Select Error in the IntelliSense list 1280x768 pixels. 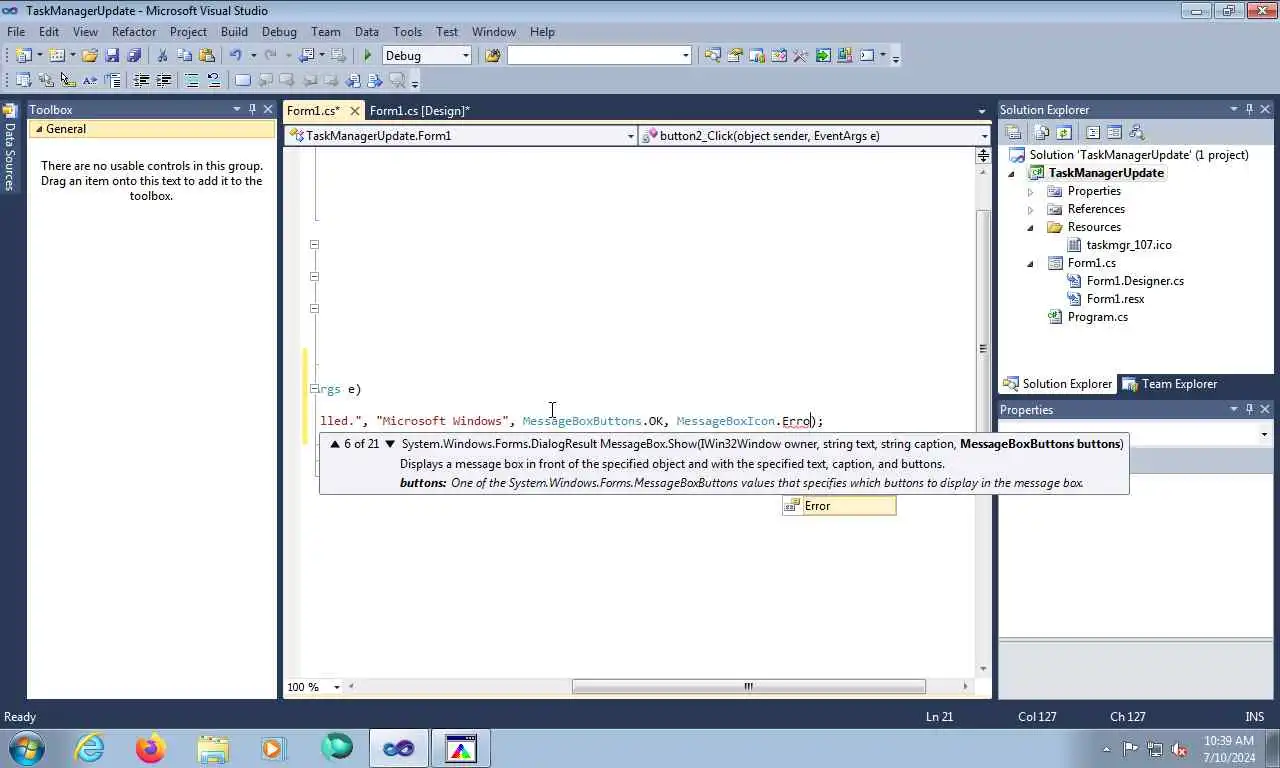839,506
